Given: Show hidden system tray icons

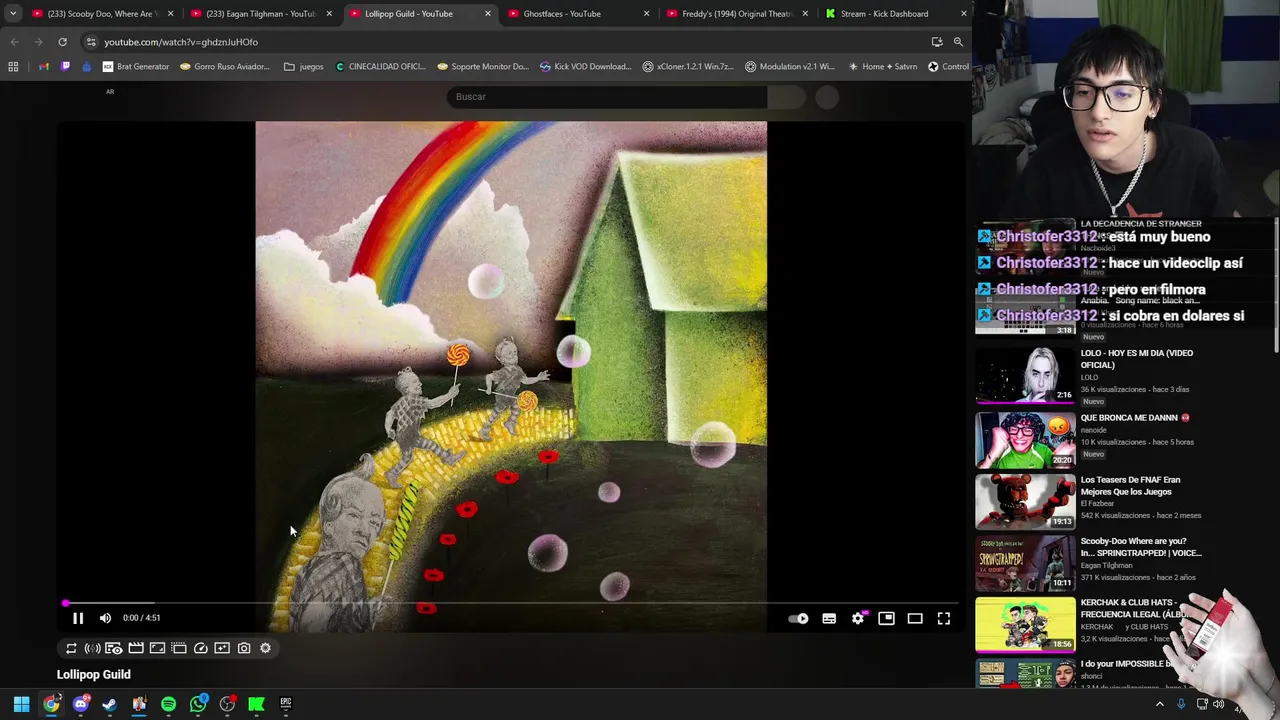Looking at the screenshot, I should click(1160, 704).
